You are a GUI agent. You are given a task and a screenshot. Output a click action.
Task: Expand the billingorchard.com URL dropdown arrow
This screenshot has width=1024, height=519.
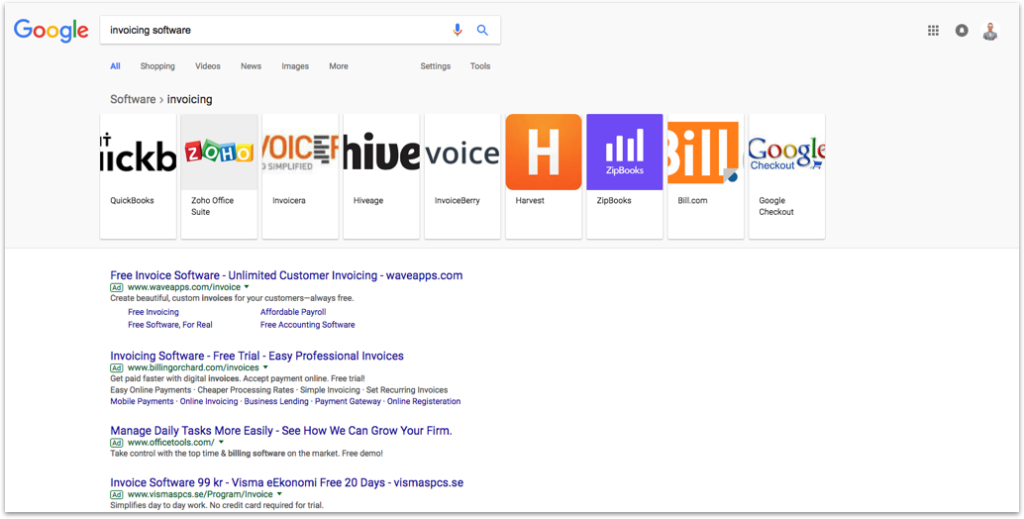[x=265, y=368]
